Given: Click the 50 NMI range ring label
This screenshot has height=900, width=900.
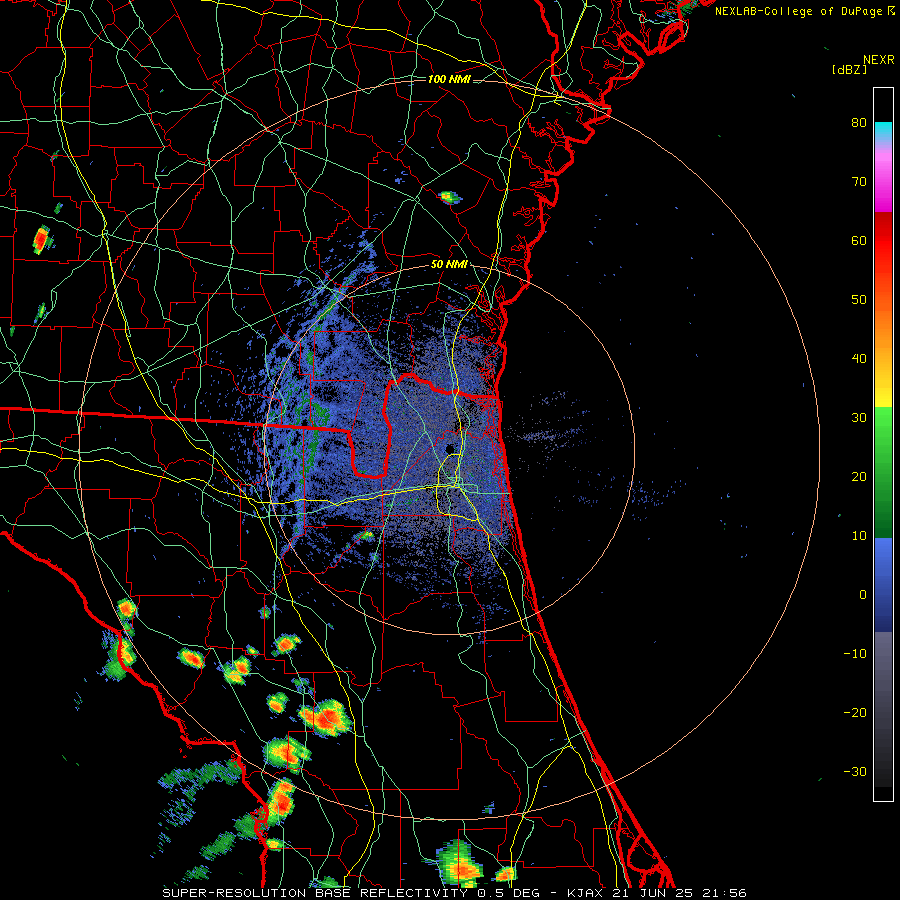Looking at the screenshot, I should 449,265.
